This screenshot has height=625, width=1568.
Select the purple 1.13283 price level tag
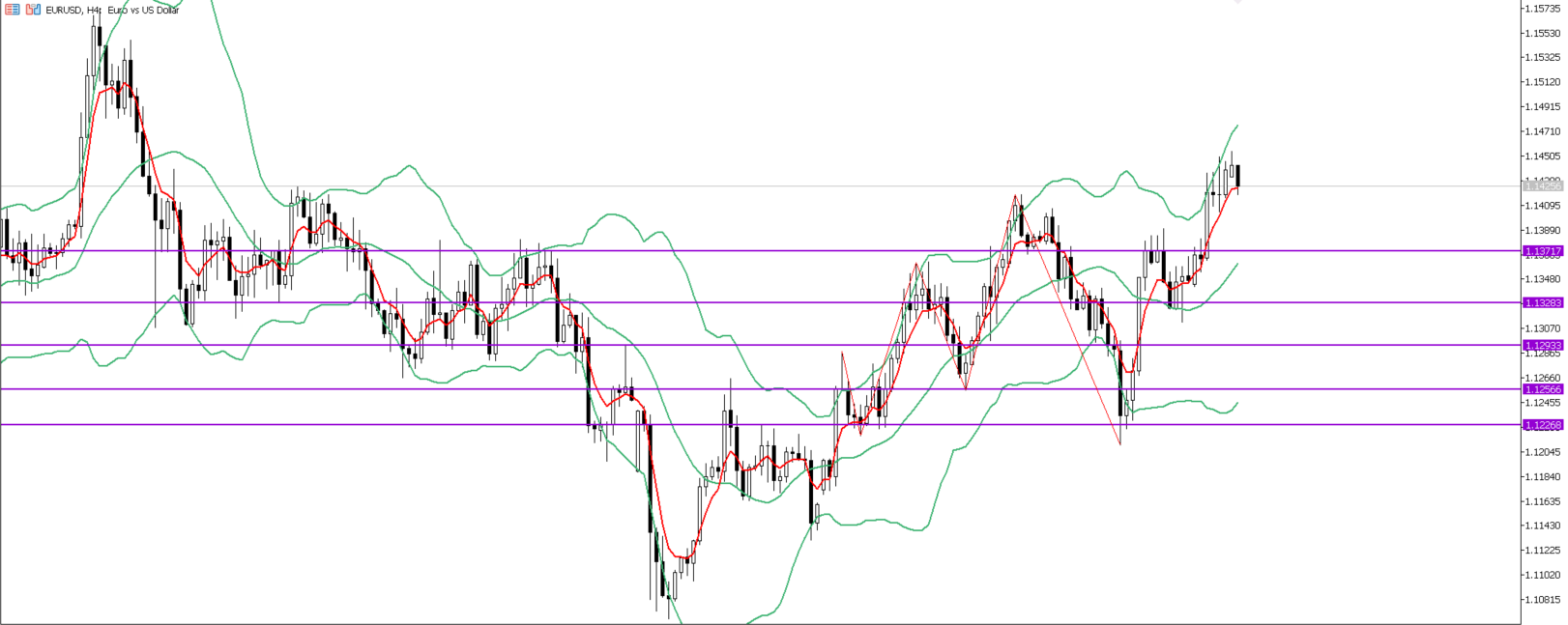[1542, 302]
